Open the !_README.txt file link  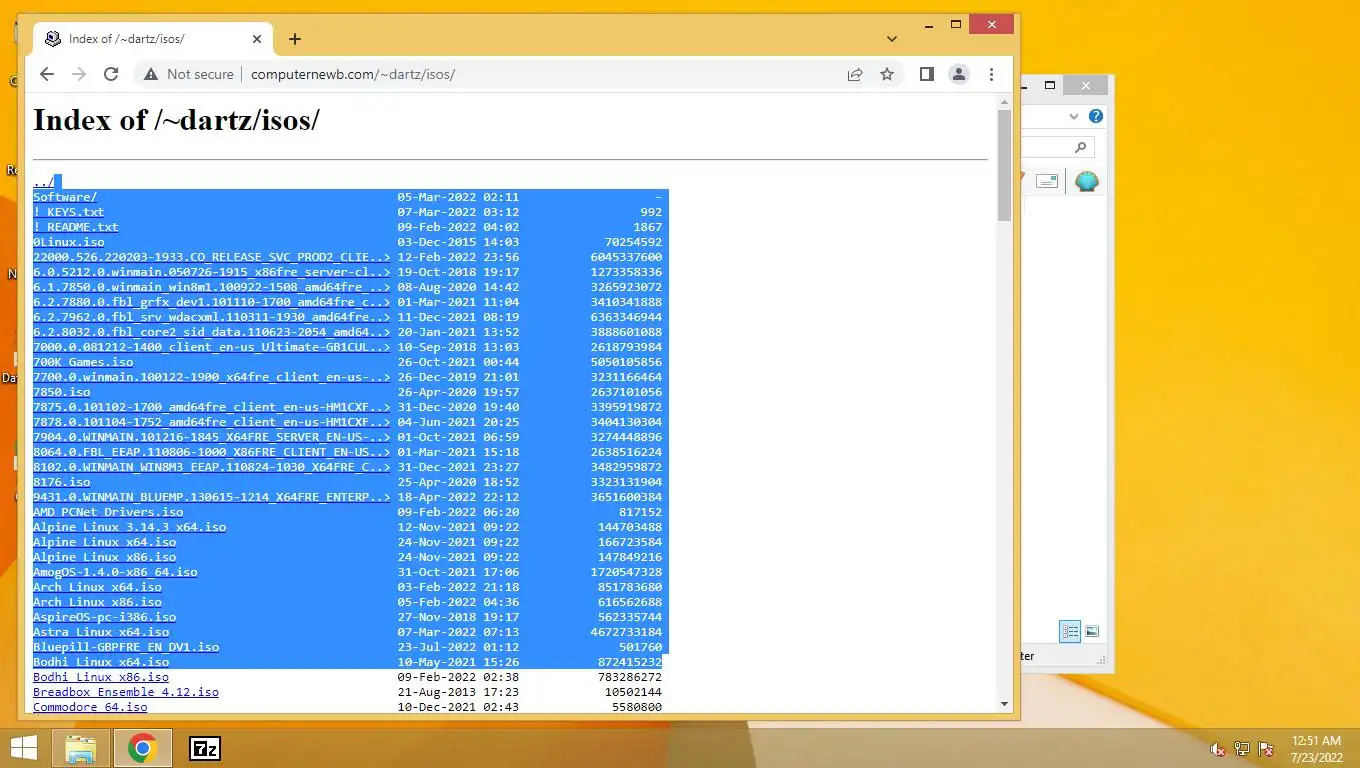pyautogui.click(x=76, y=227)
